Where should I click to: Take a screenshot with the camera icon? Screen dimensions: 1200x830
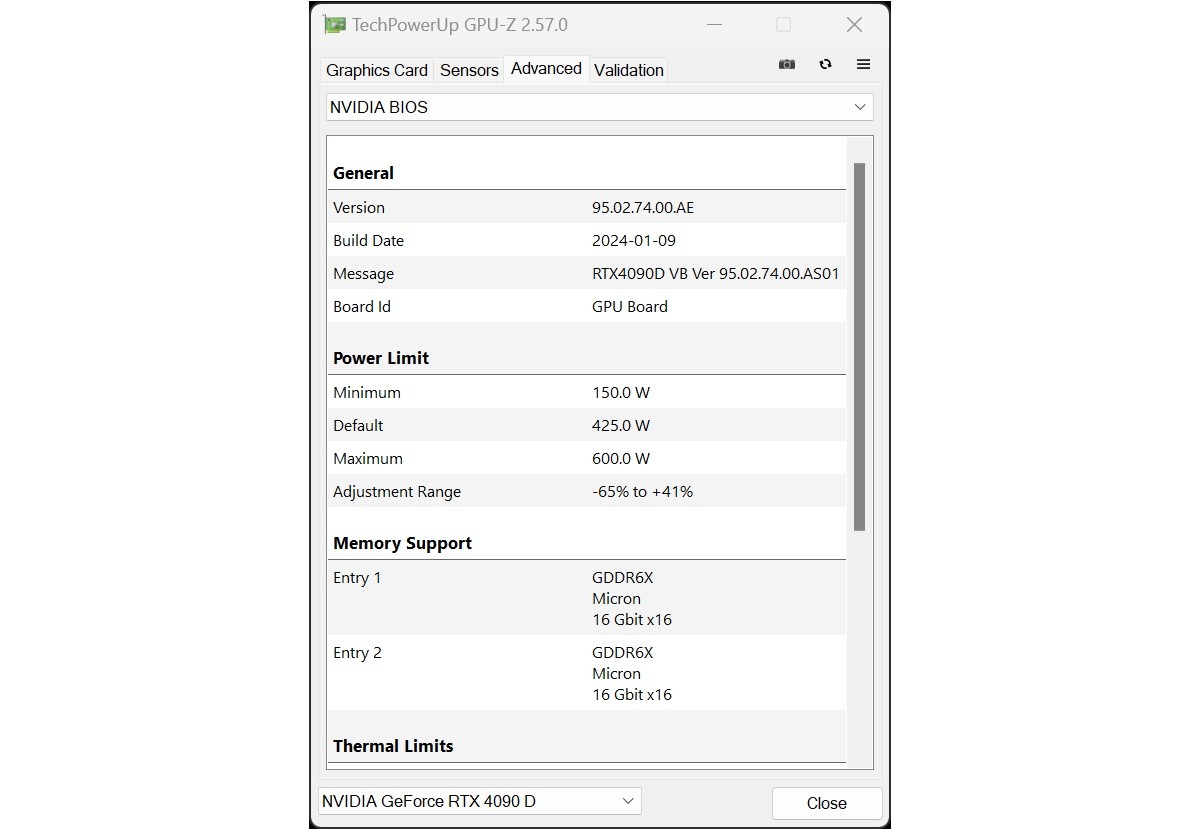(787, 64)
